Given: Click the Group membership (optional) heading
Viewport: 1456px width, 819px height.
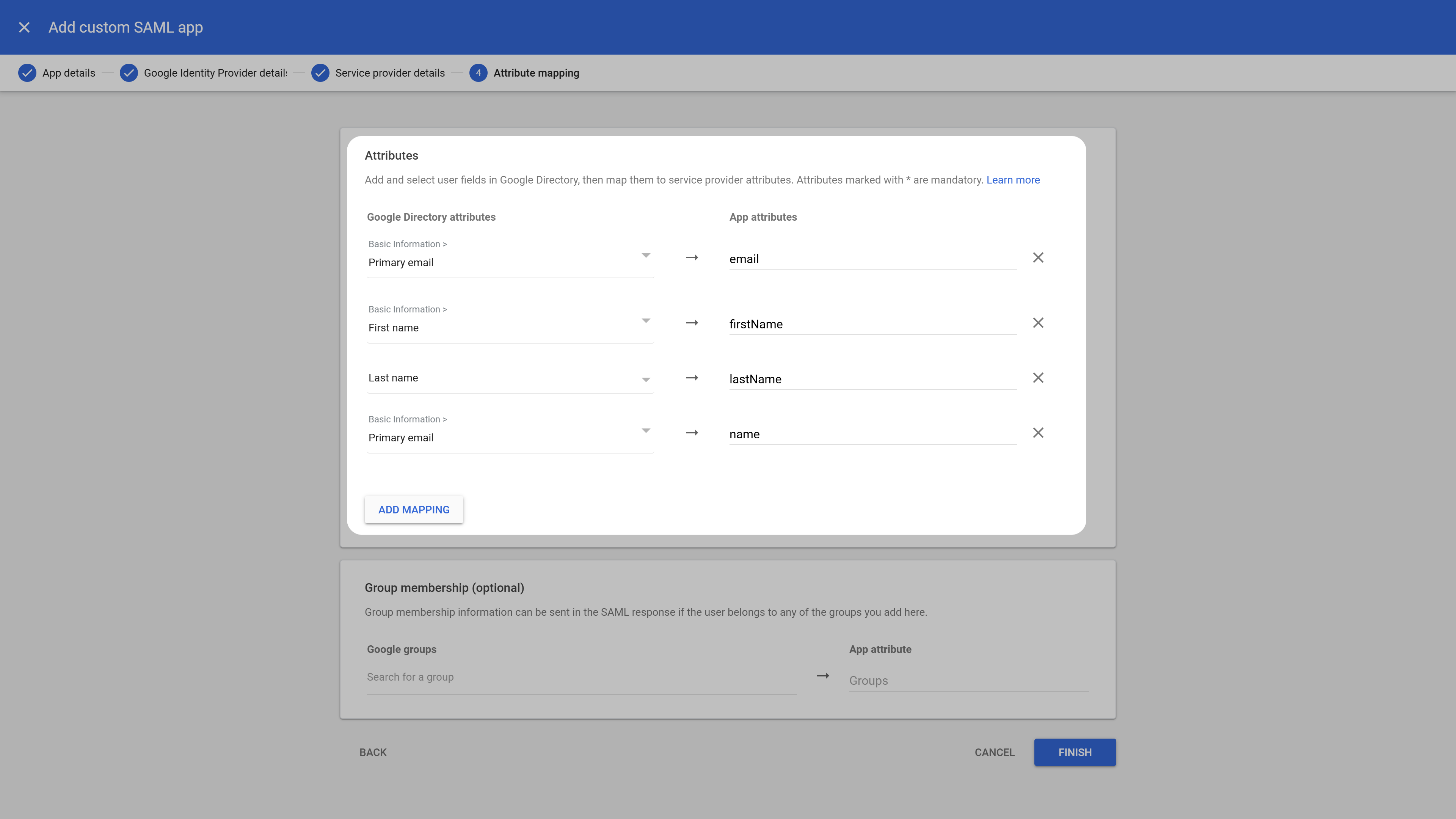Looking at the screenshot, I should tap(444, 588).
